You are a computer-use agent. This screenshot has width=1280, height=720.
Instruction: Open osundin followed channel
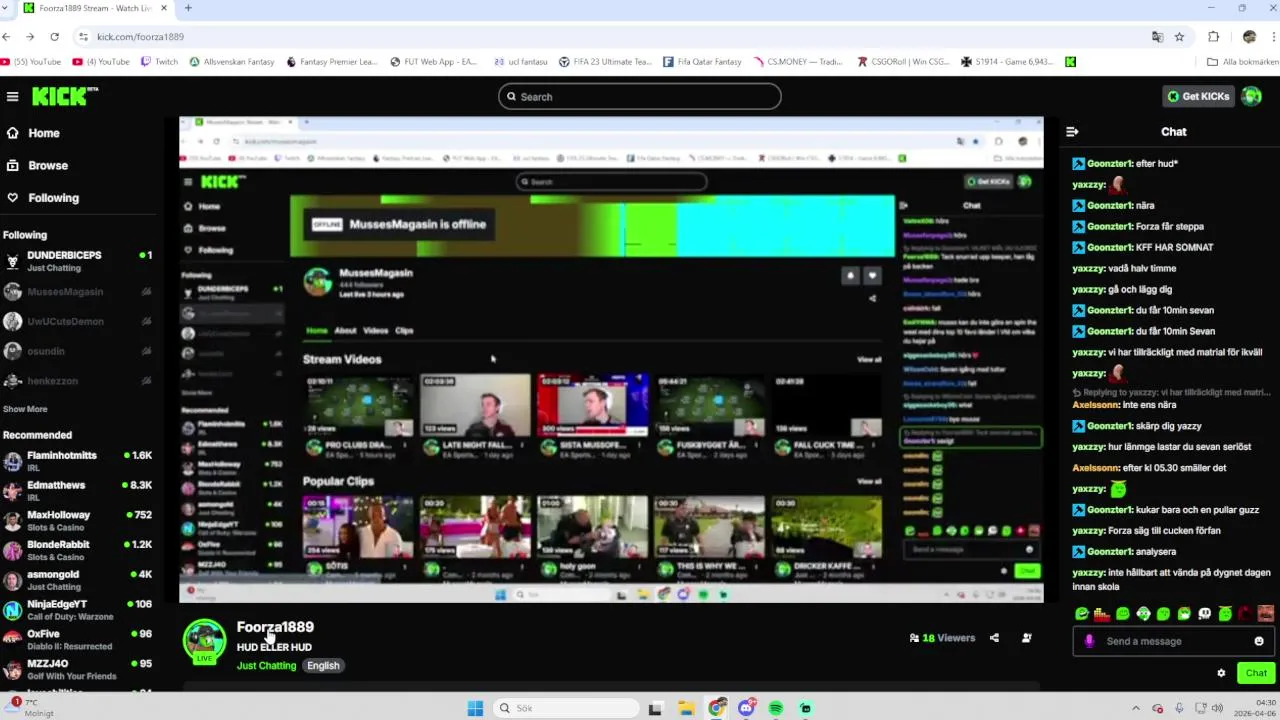coord(78,351)
